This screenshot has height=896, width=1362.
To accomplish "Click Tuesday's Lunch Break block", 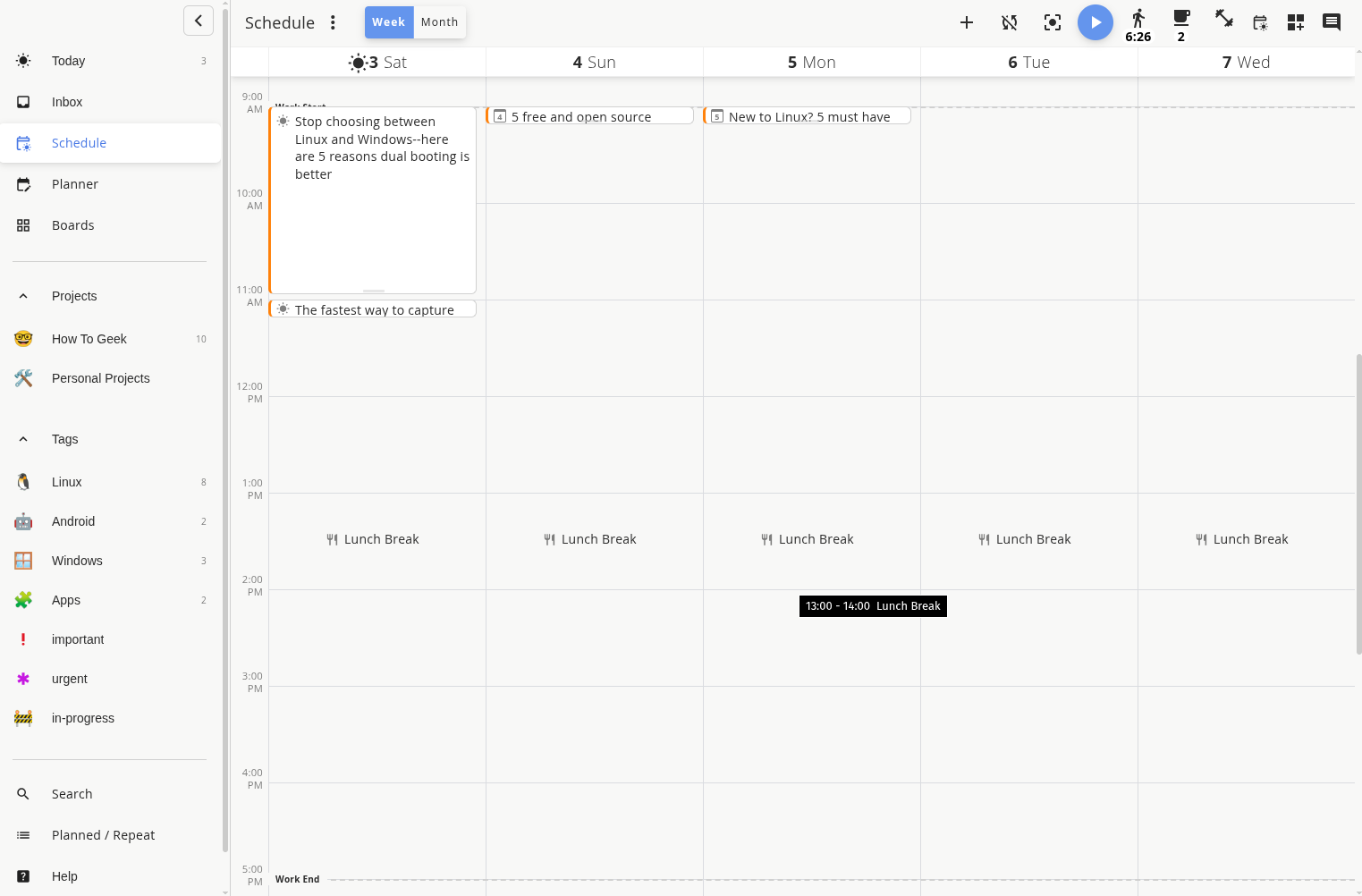I will [x=1025, y=539].
